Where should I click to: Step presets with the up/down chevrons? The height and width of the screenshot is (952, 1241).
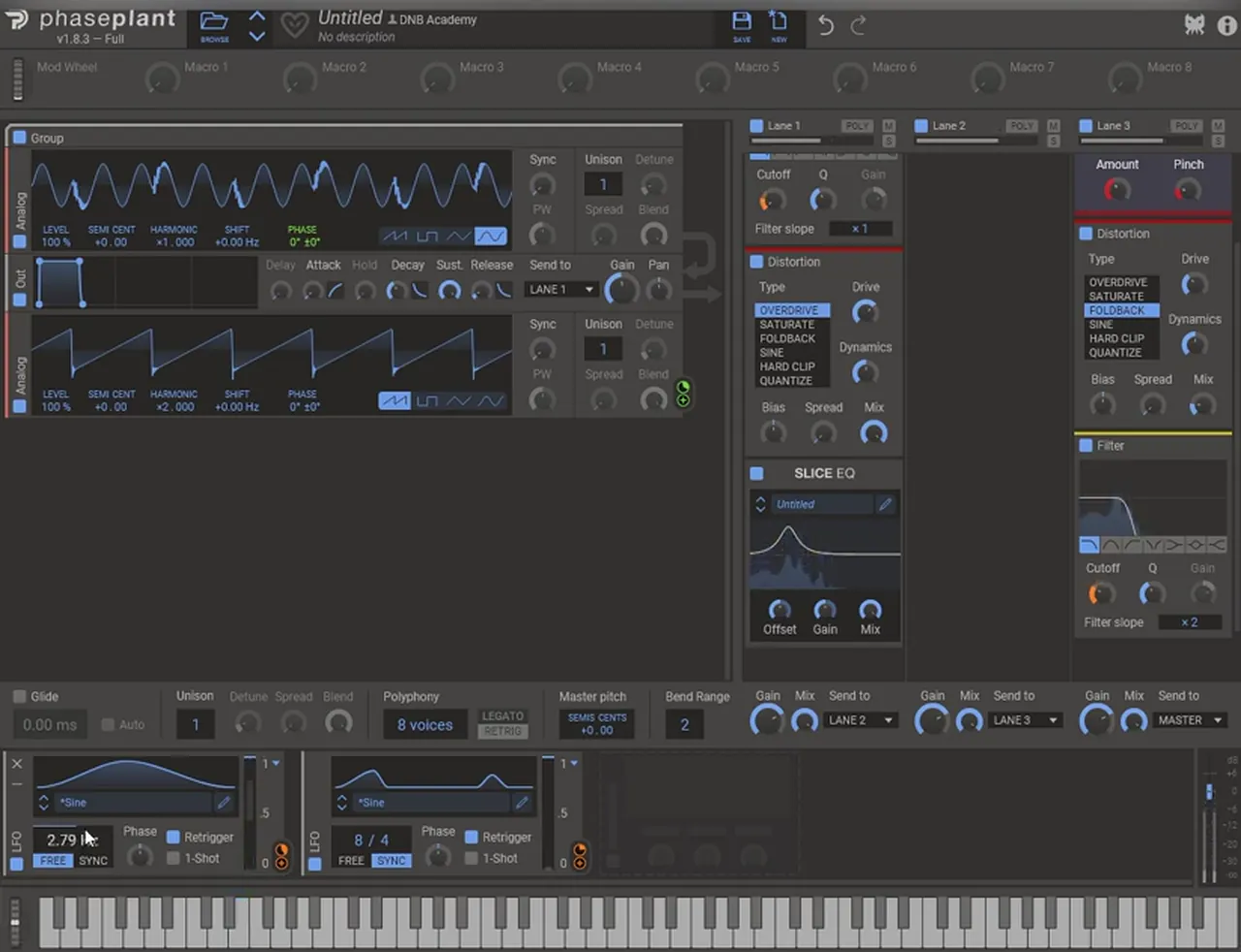coord(257,26)
